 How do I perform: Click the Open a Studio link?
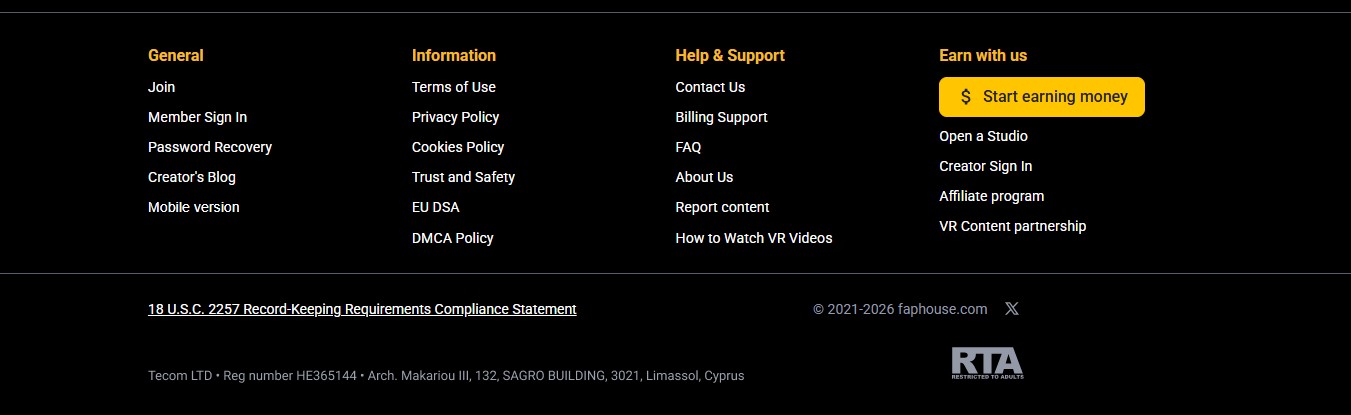pyautogui.click(x=983, y=136)
